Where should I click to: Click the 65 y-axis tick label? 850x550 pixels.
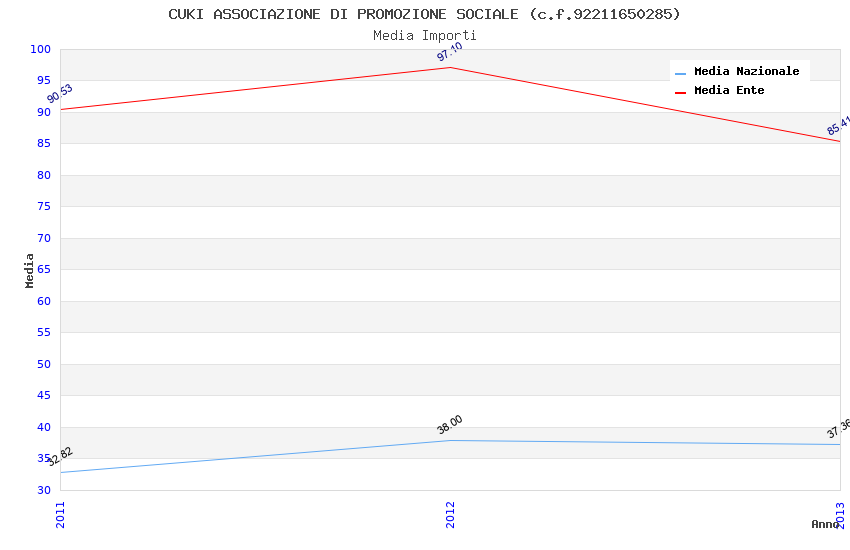43,269
